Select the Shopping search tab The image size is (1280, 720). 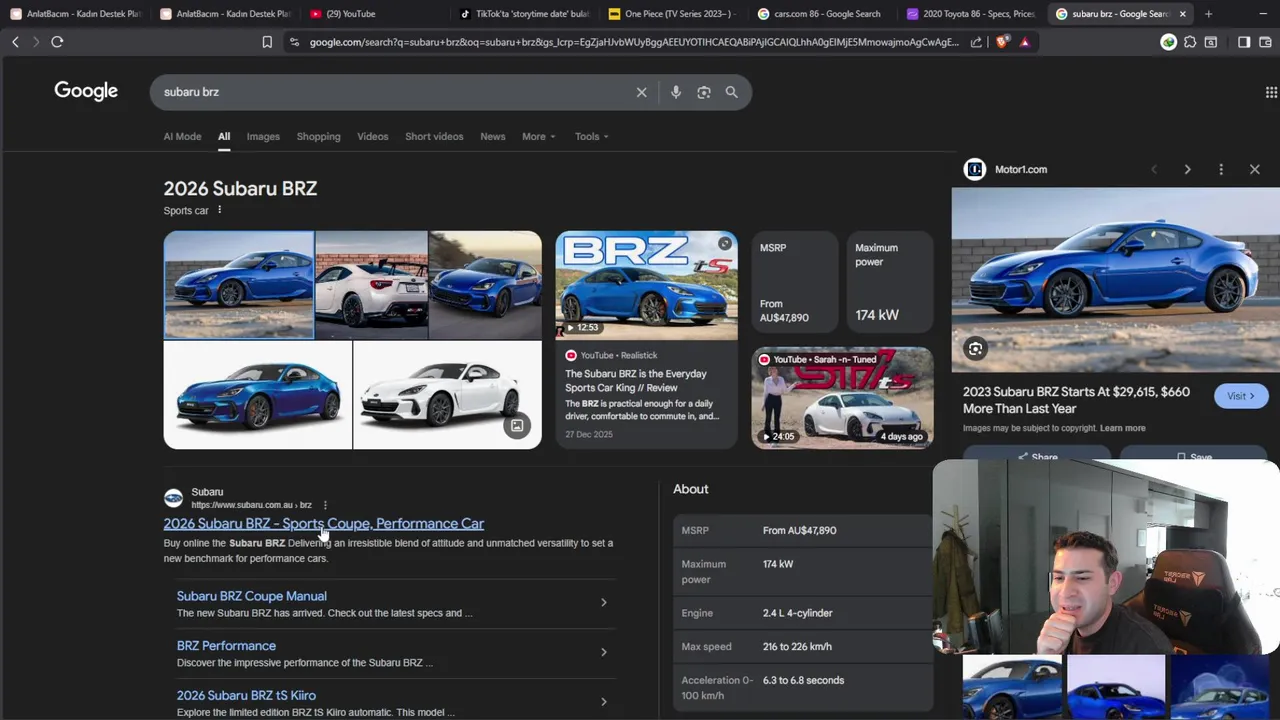318,136
